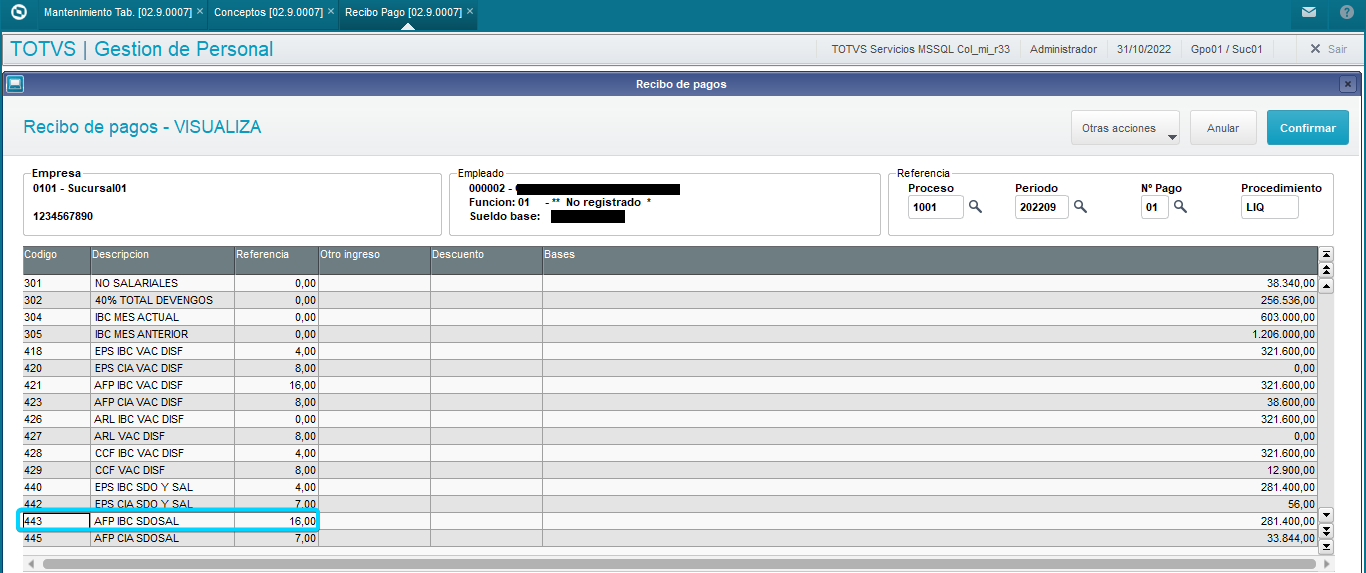
Task: Click Bases value 1.206.000,00
Action: tap(1283, 334)
